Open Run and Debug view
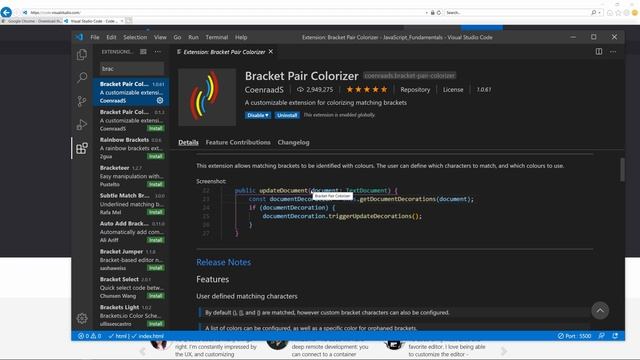 tap(82, 124)
